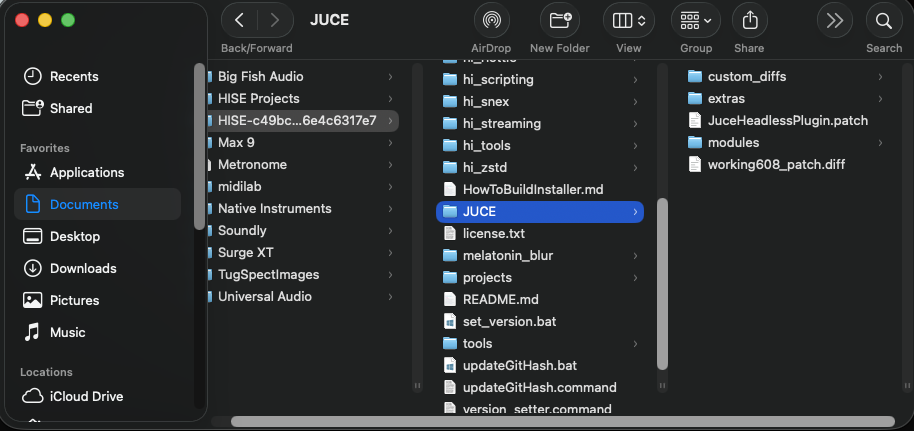914x431 pixels.
Task: Open Shared in the sidebar
Action: pos(97,108)
